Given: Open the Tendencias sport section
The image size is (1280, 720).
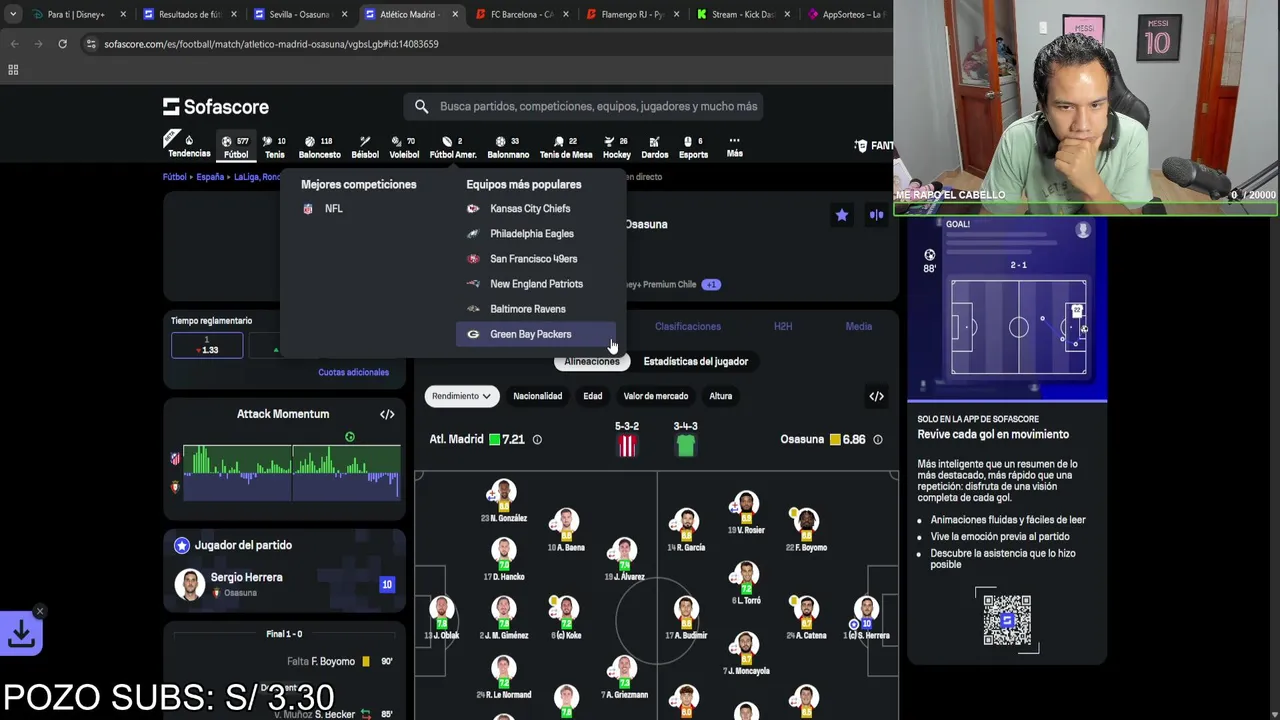Looking at the screenshot, I should pos(189,146).
